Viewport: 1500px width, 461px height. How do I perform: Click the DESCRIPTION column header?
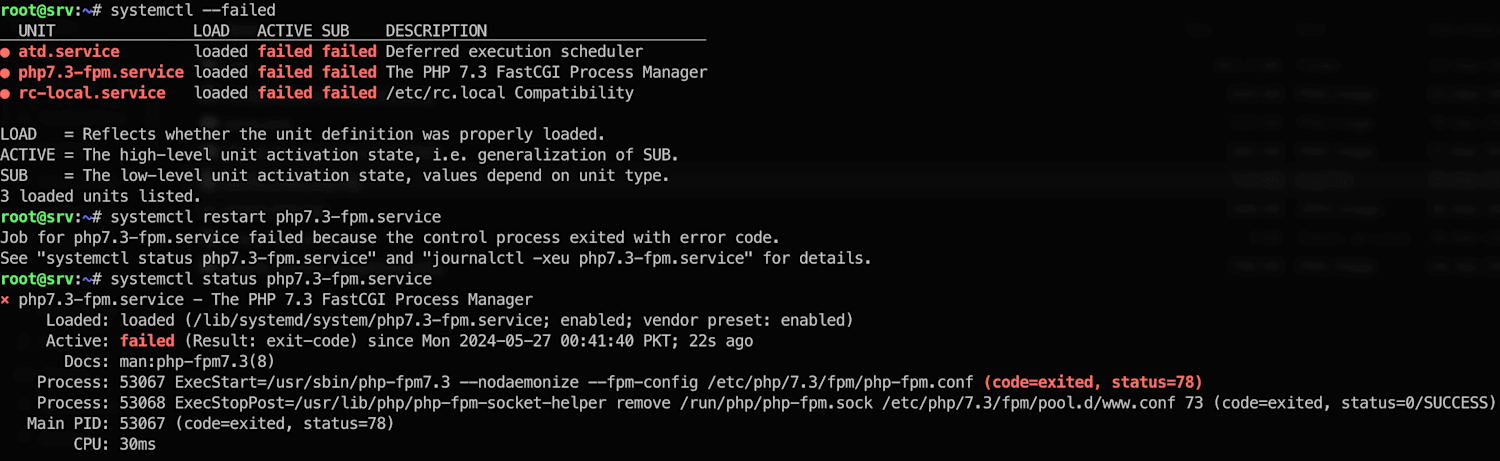click(436, 31)
